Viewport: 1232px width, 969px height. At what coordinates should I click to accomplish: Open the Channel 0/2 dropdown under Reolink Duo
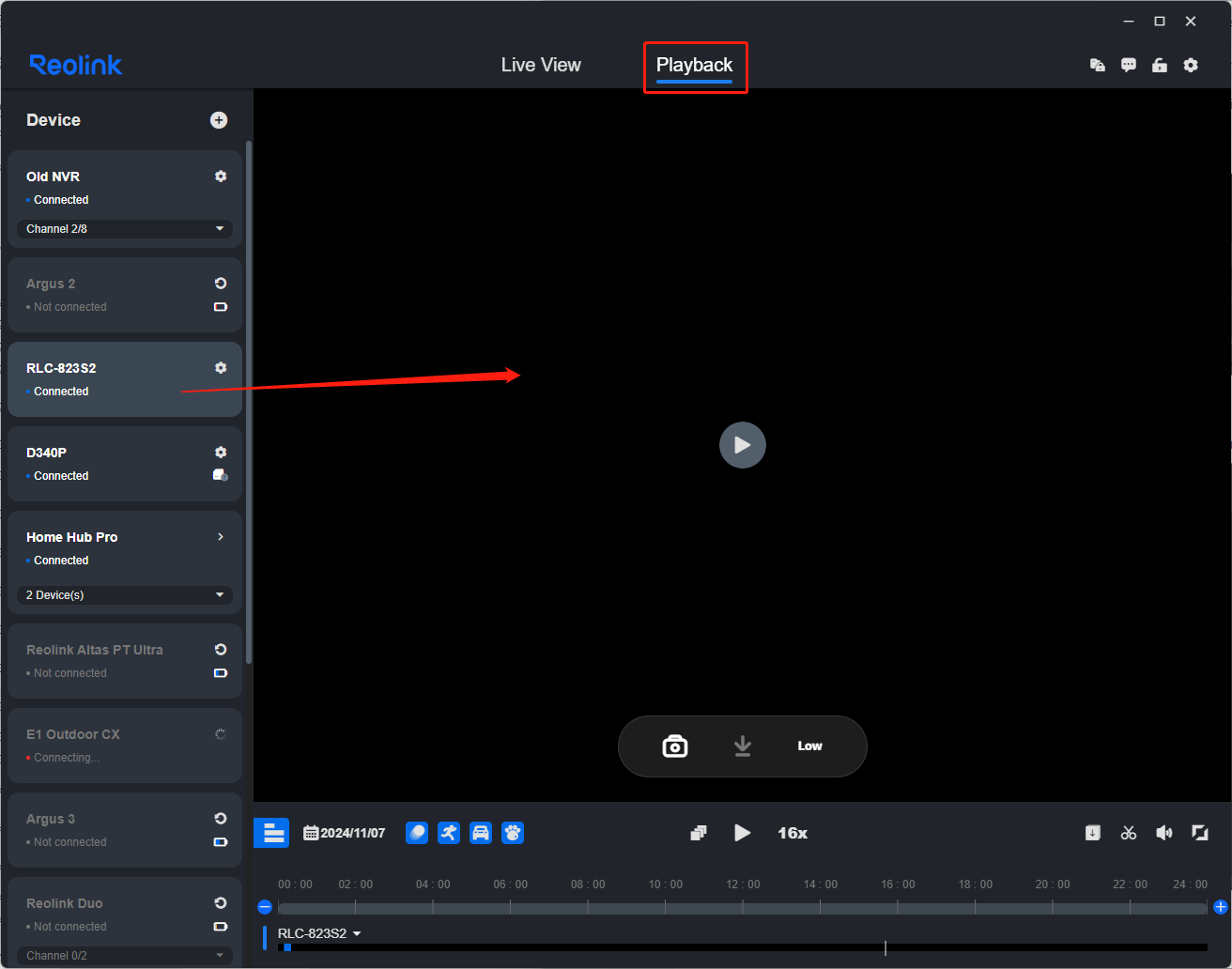tap(125, 955)
